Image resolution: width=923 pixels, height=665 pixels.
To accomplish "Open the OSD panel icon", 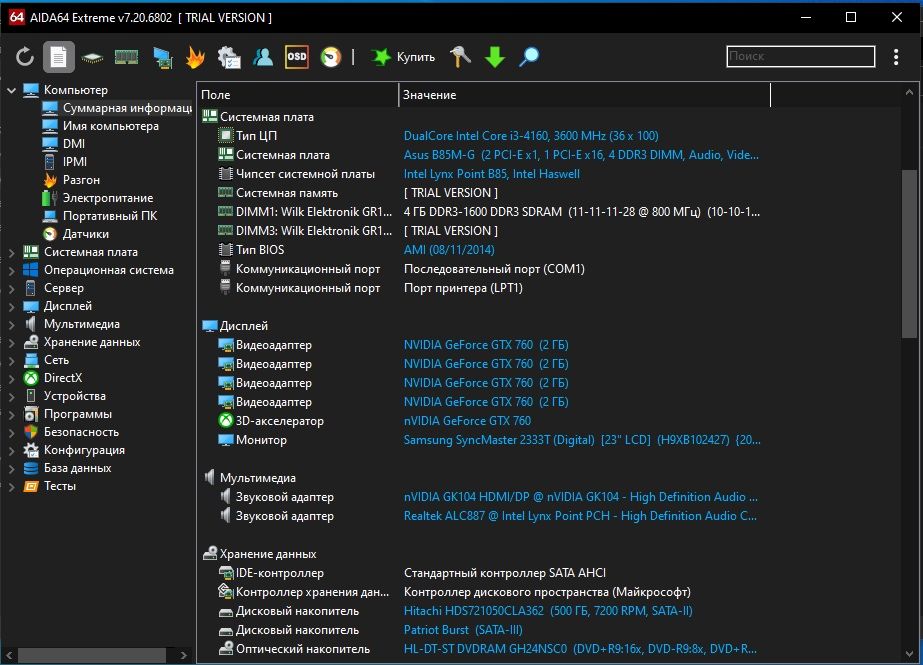I will pos(297,57).
